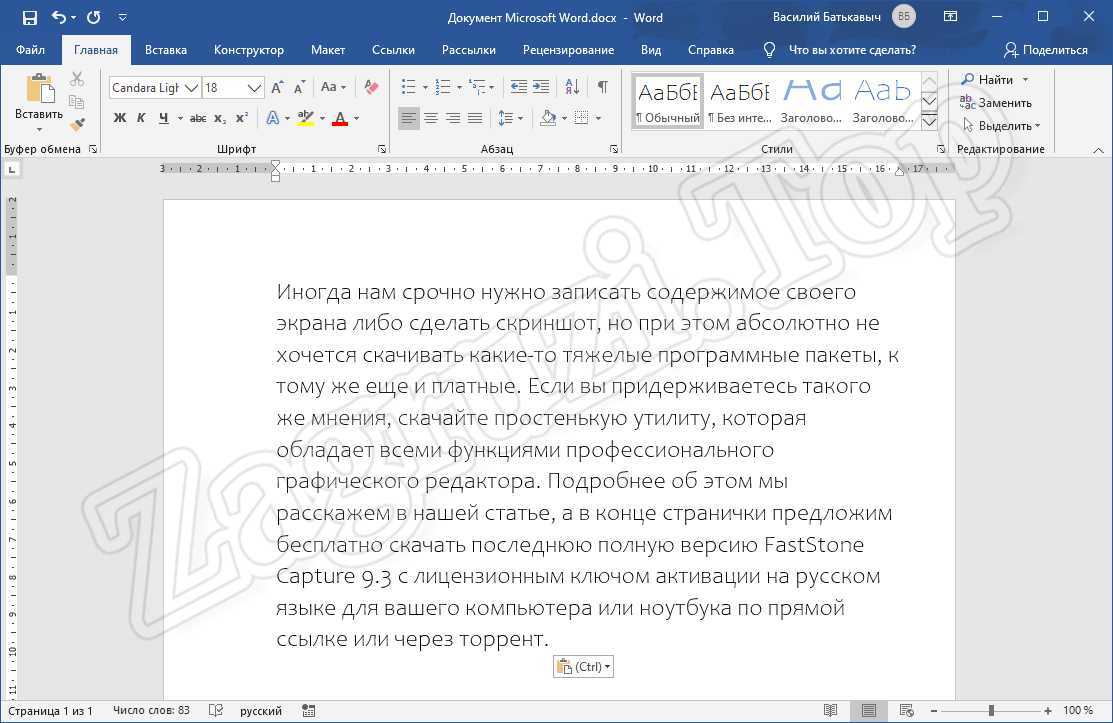The image size is (1113, 723).
Task: Click the Заменить button
Action: pos(995,103)
